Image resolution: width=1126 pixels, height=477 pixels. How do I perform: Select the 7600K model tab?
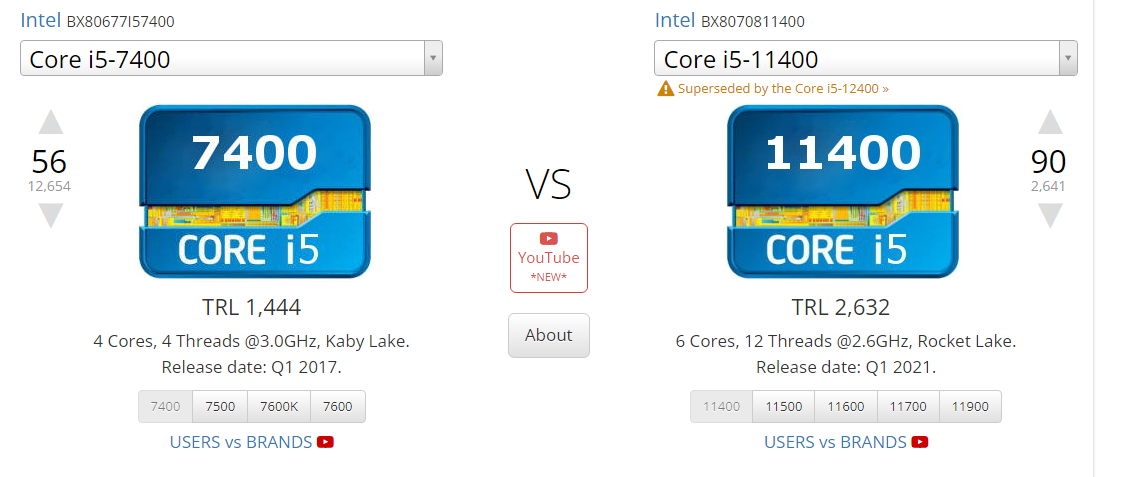click(279, 407)
